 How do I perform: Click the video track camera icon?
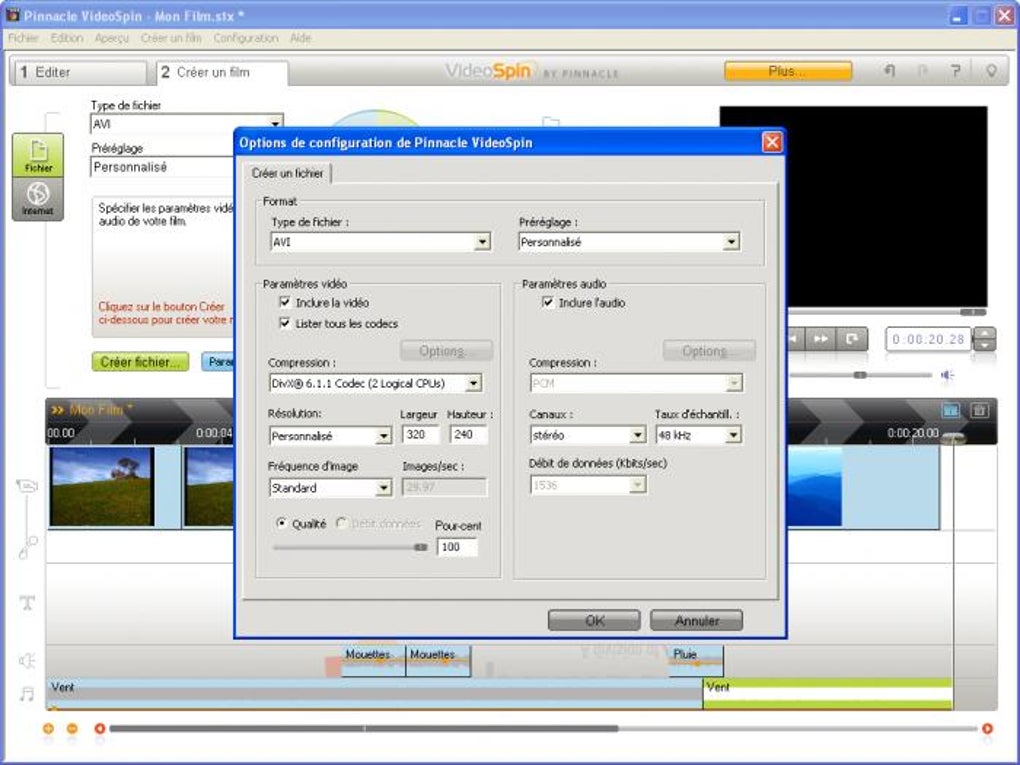[x=27, y=486]
